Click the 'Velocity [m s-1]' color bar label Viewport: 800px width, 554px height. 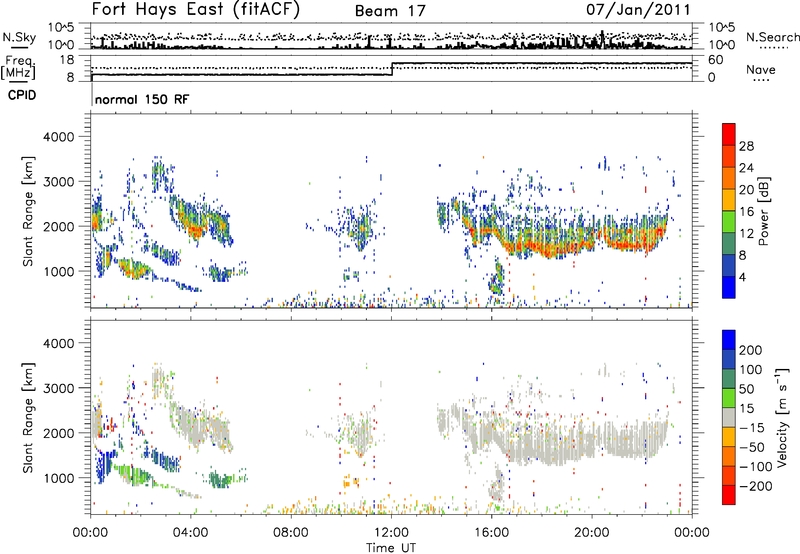click(x=782, y=417)
